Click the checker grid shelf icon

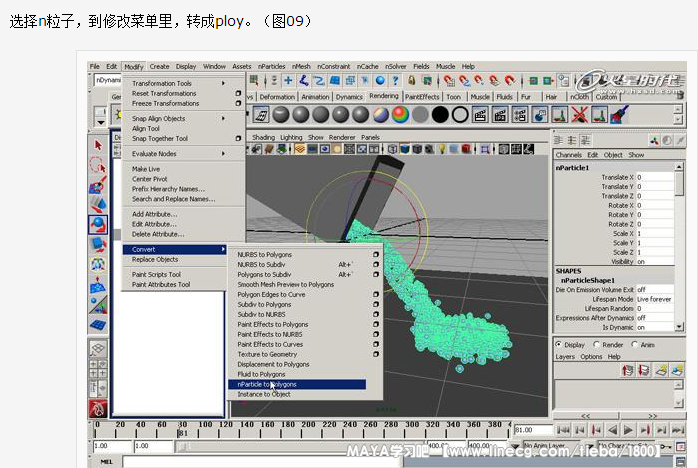click(261, 115)
